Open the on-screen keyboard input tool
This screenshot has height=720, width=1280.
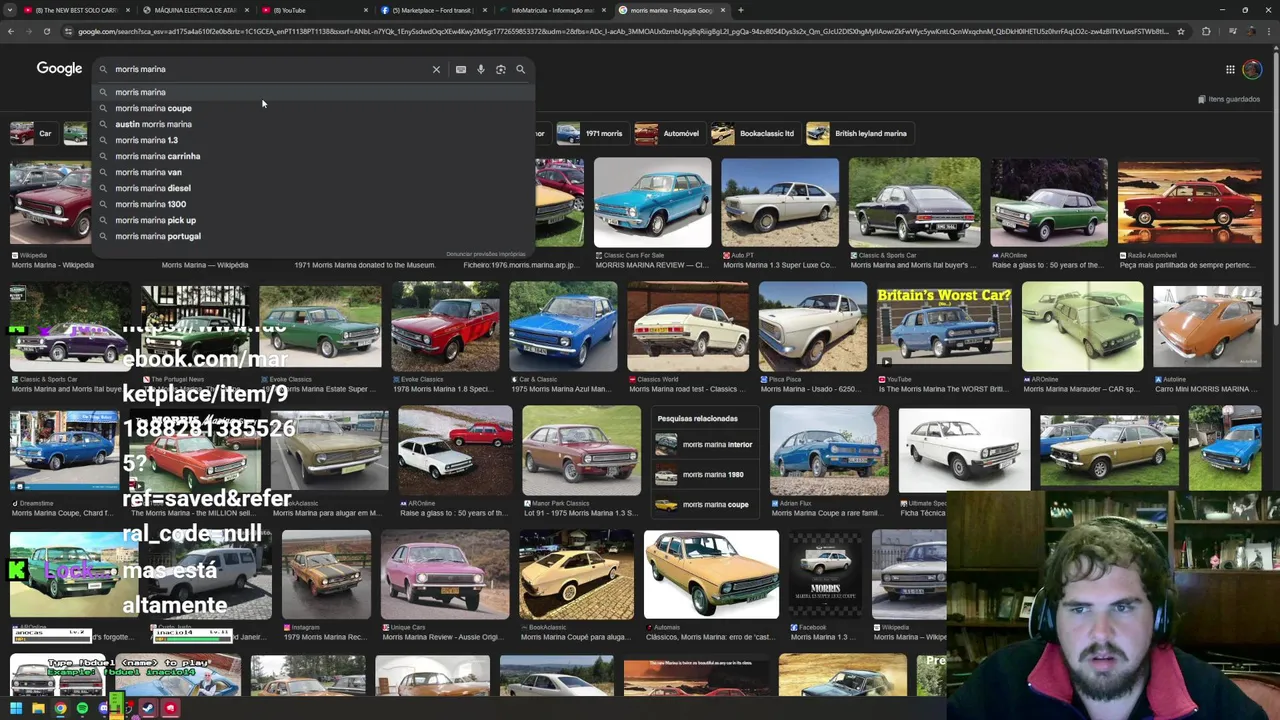[461, 69]
